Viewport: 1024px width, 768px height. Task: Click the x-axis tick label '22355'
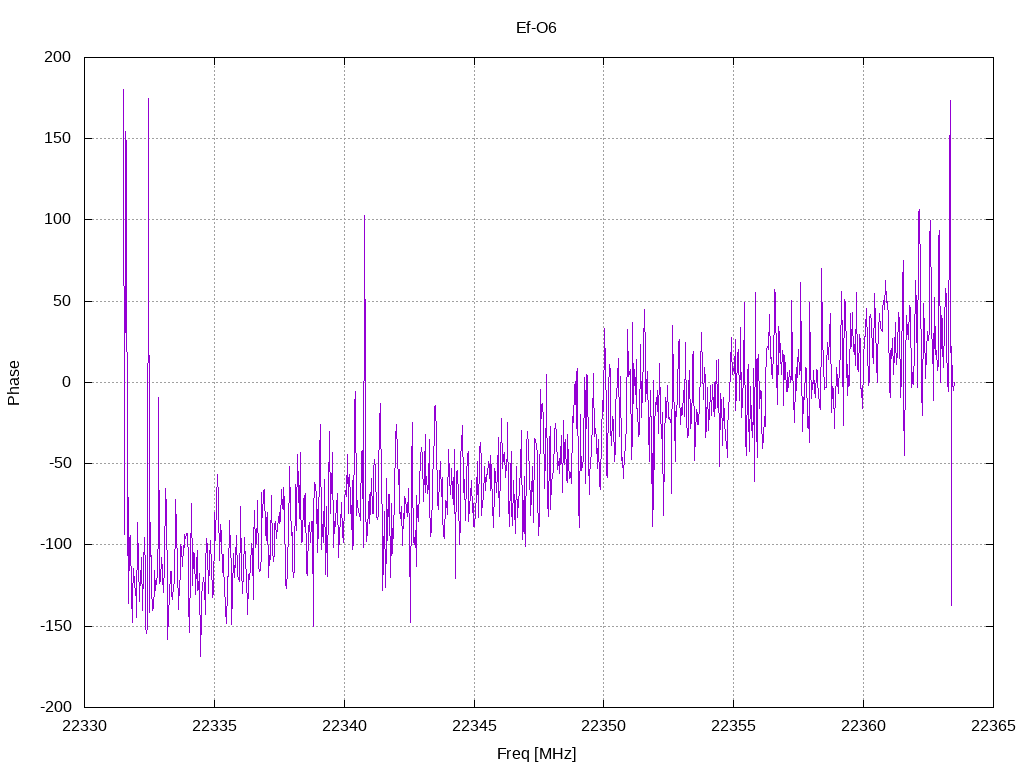(x=733, y=726)
